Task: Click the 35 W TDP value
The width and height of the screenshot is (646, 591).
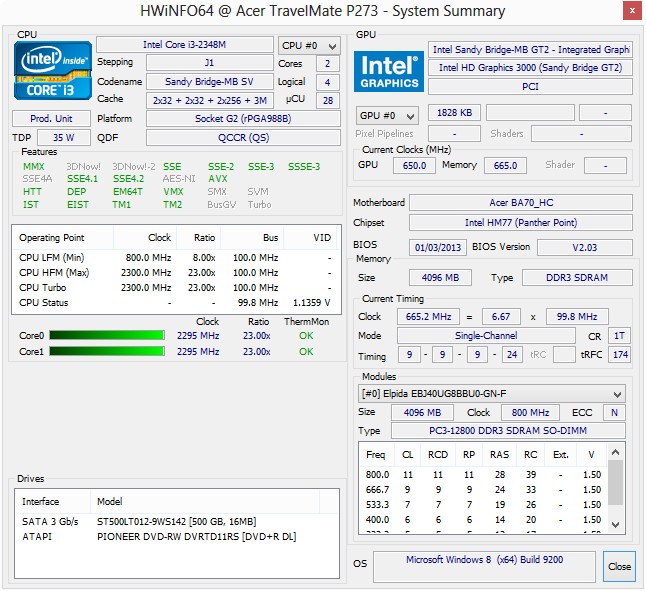Action: (64, 138)
